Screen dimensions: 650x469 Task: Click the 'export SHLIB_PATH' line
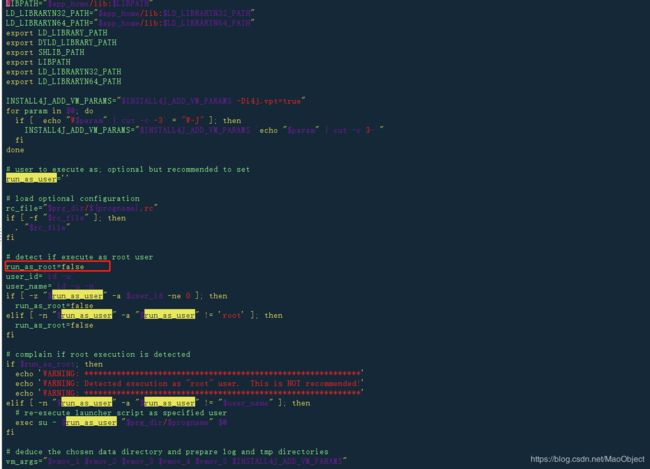(x=45, y=52)
